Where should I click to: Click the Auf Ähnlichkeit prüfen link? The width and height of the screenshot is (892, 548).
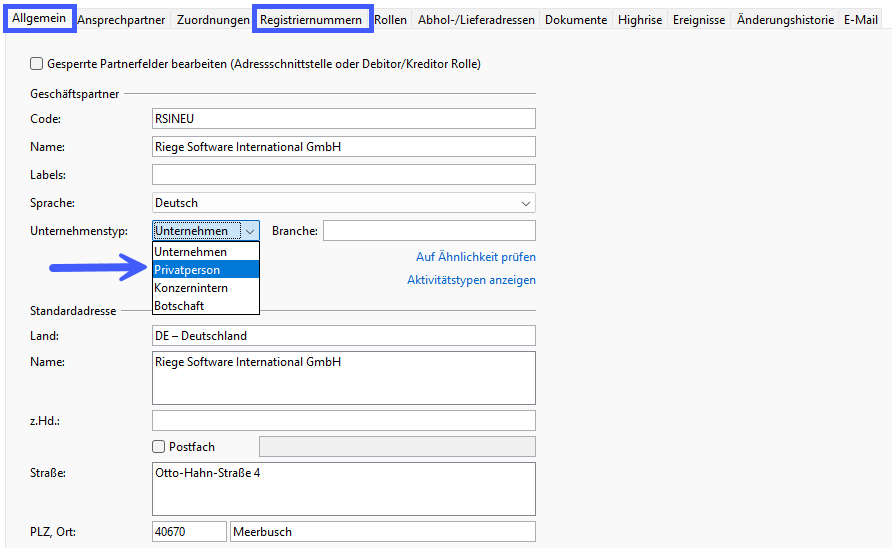click(476, 257)
